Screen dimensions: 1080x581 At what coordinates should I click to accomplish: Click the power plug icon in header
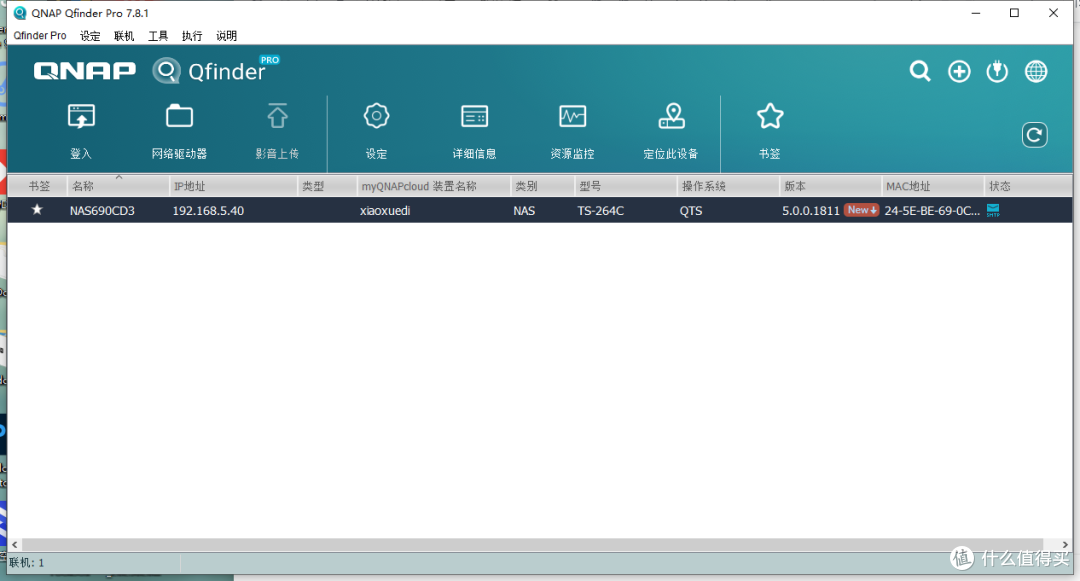(x=997, y=71)
